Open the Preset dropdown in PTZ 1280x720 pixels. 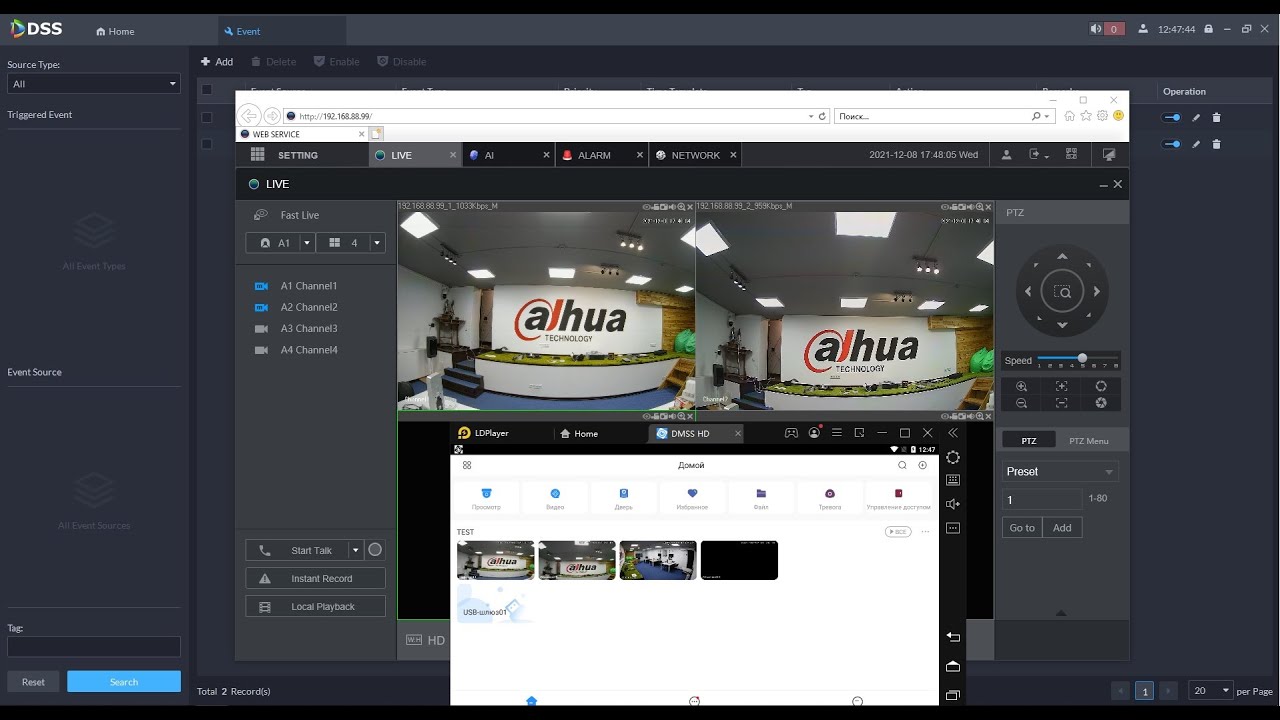pos(1060,472)
